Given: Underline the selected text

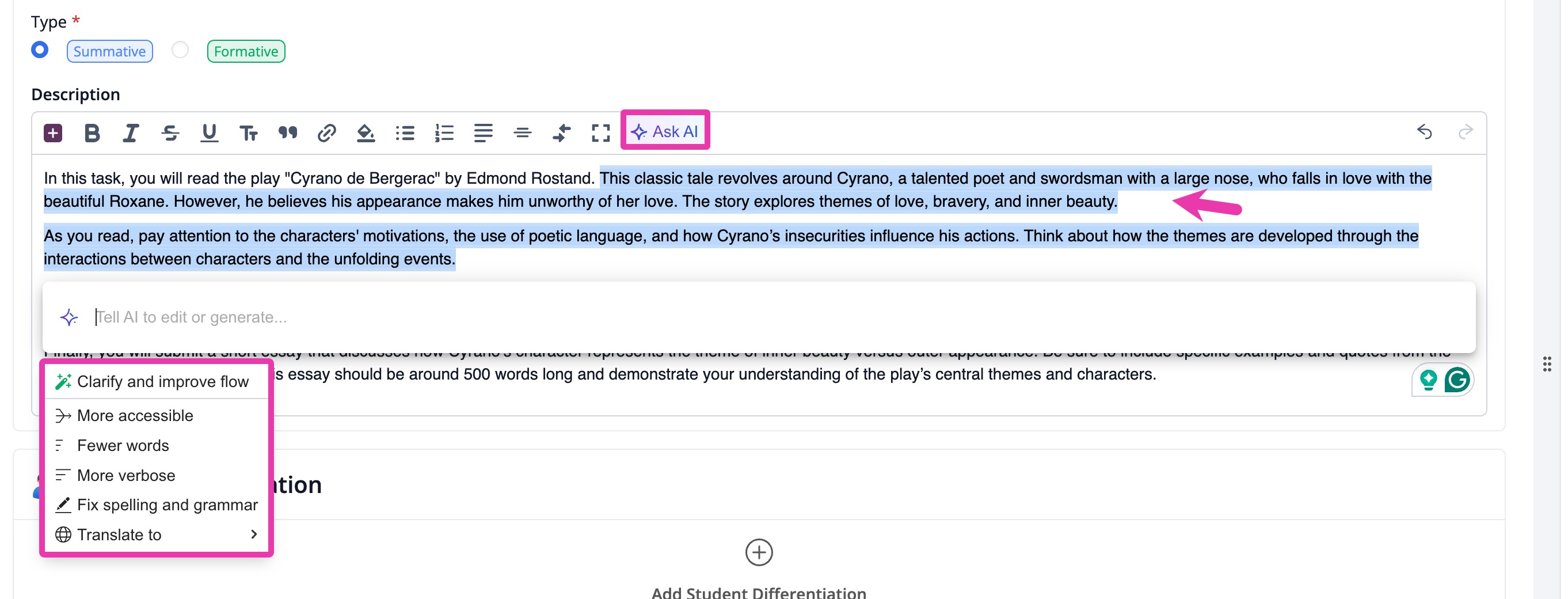Looking at the screenshot, I should [x=209, y=132].
